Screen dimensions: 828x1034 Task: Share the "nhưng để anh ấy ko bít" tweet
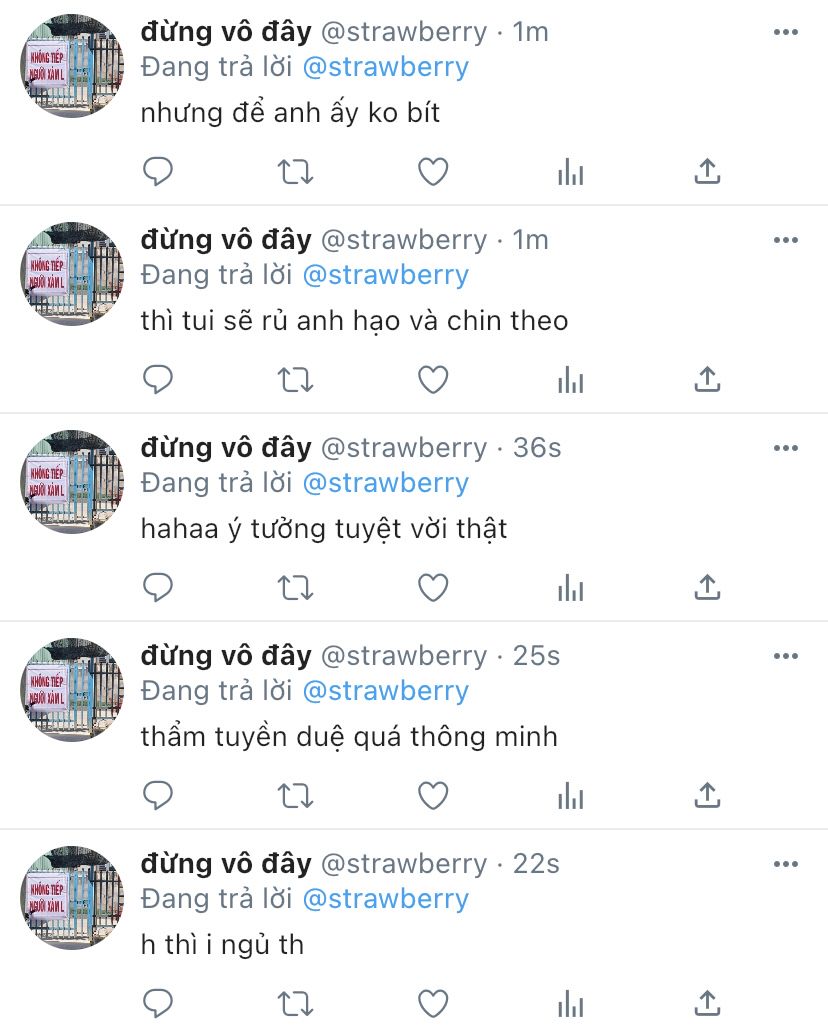tap(707, 171)
